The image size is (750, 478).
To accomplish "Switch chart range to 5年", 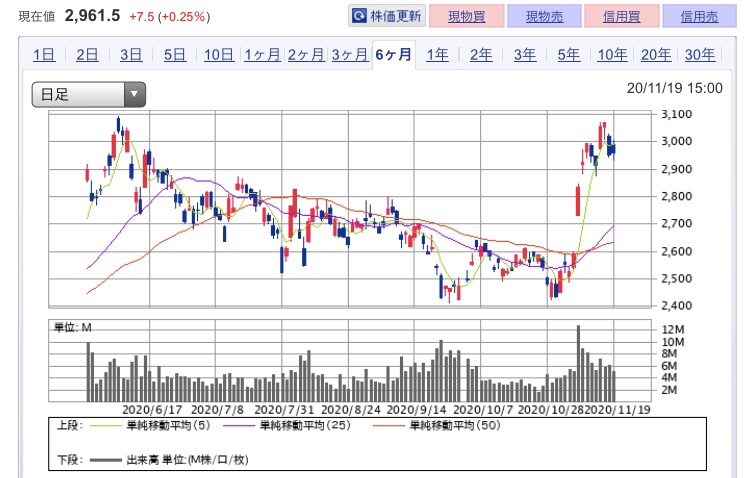I will (569, 55).
